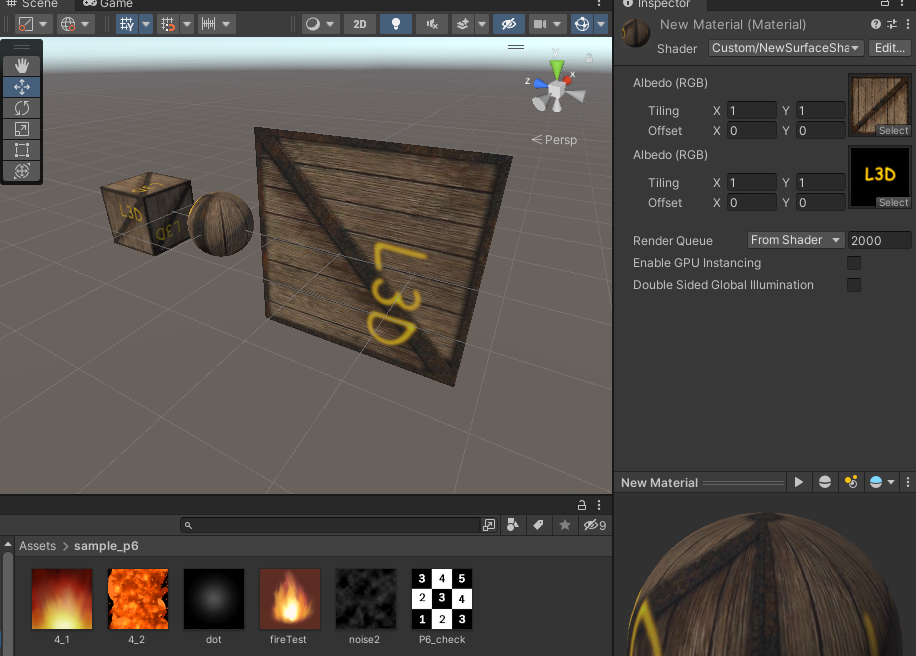
Task: Open the material help icon
Action: click(x=876, y=24)
